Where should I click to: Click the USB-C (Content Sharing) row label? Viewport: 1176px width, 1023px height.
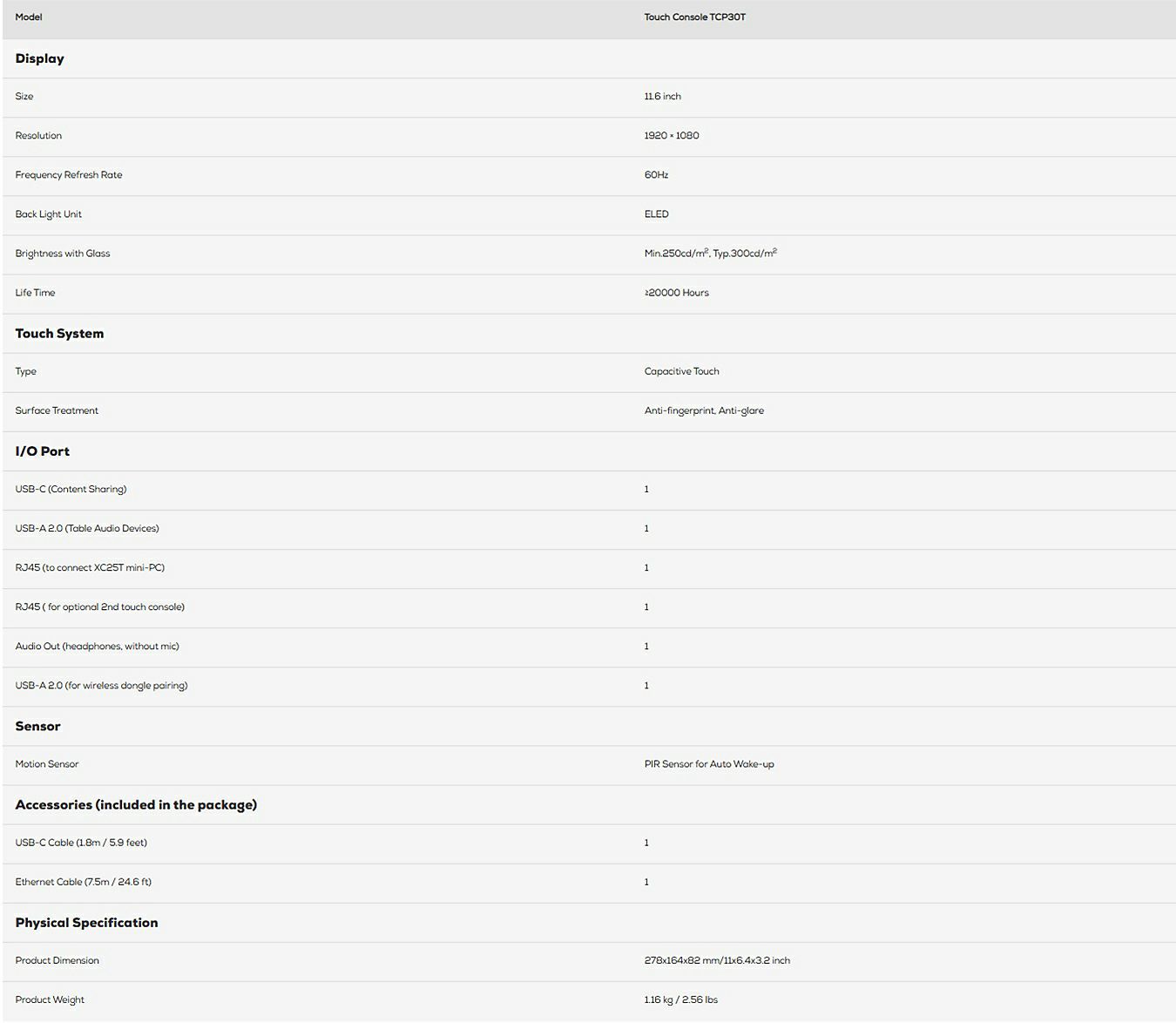tap(71, 490)
